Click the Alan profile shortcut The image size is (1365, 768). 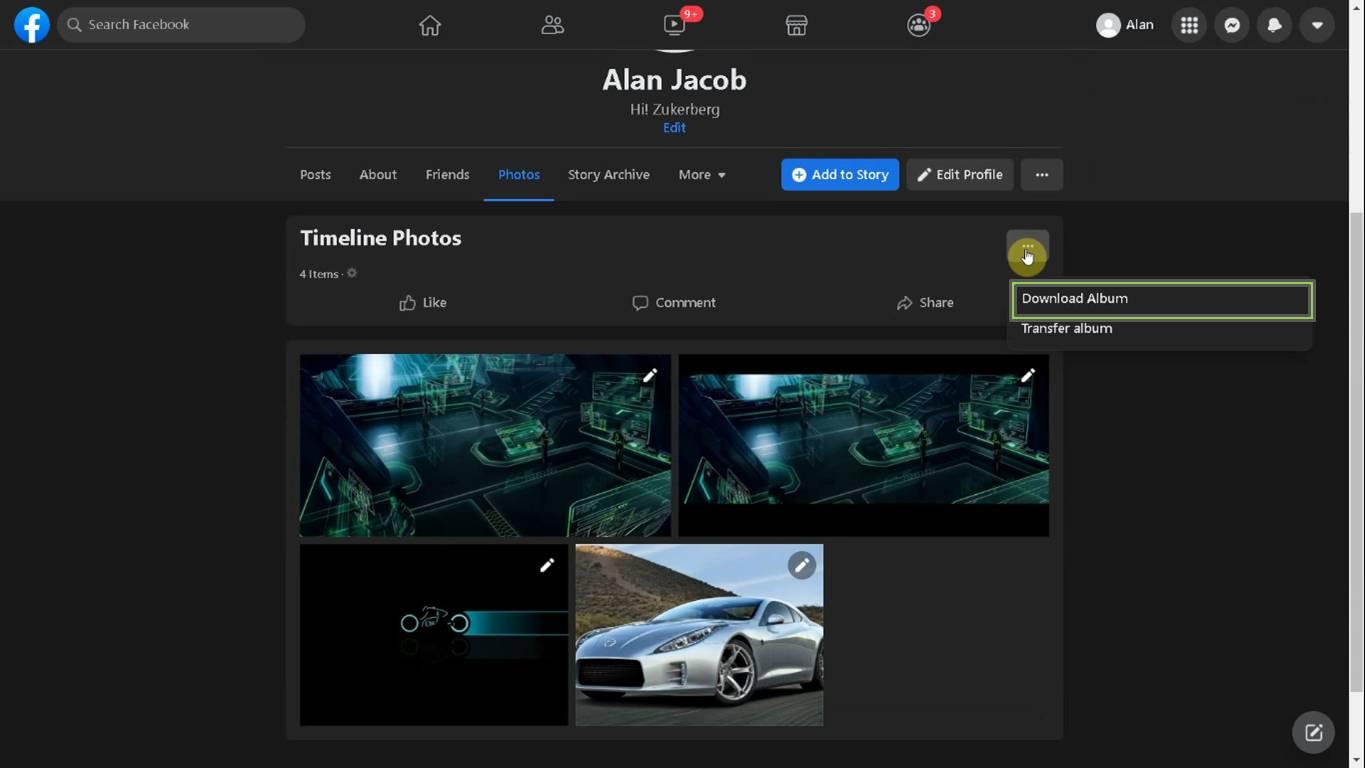pyautogui.click(x=1125, y=25)
